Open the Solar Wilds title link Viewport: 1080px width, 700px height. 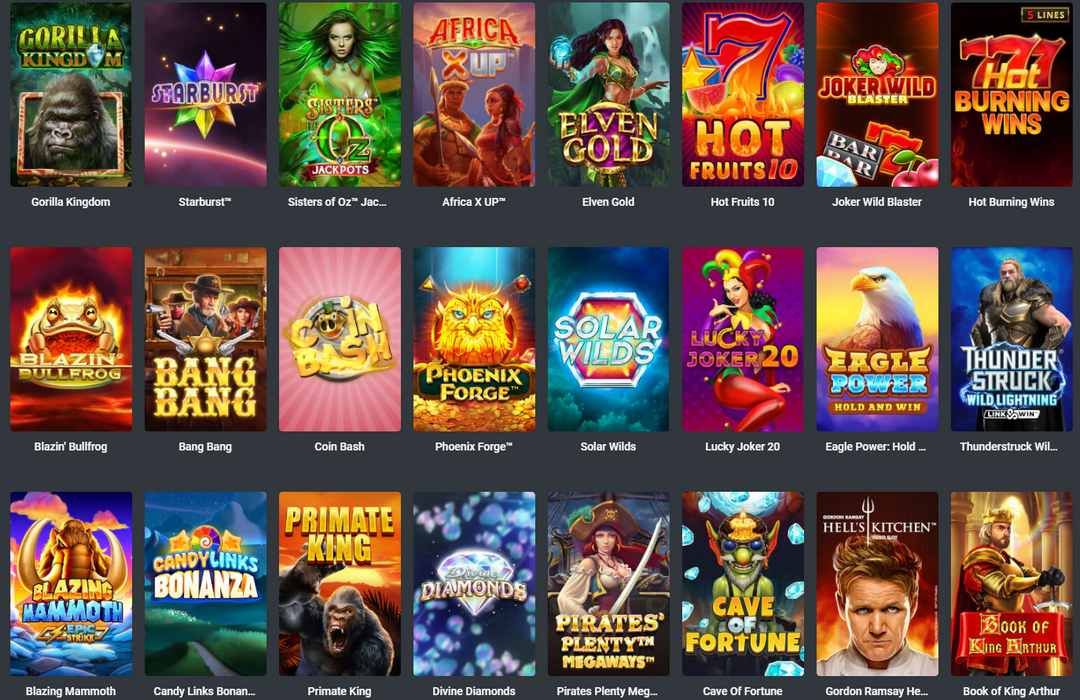608,446
